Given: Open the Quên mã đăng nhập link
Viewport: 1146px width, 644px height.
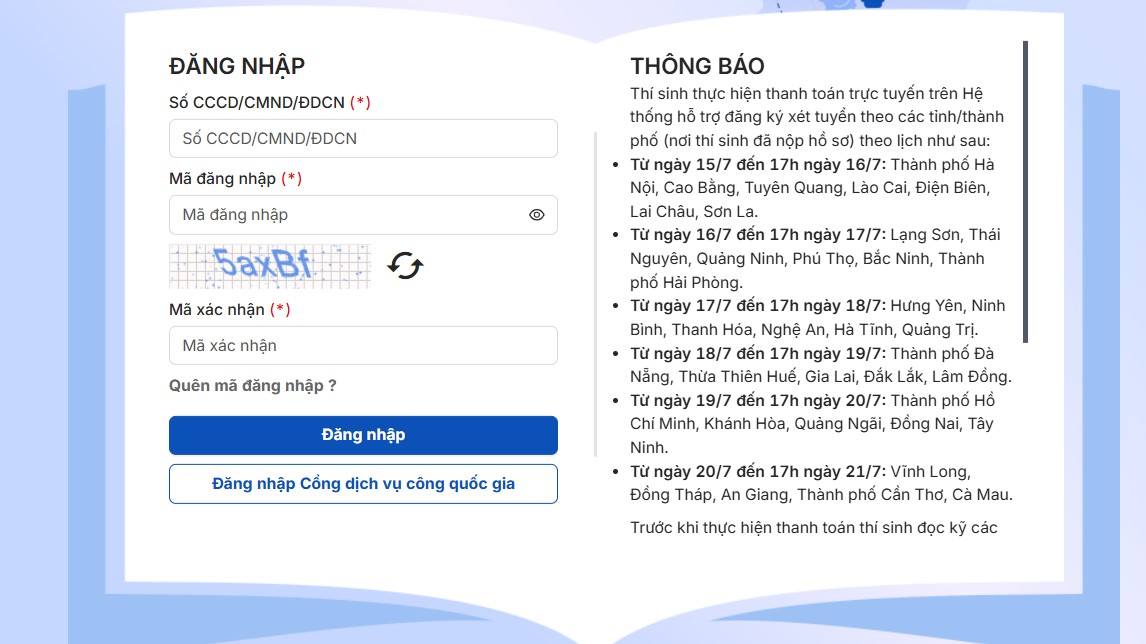Looking at the screenshot, I should (x=253, y=385).
